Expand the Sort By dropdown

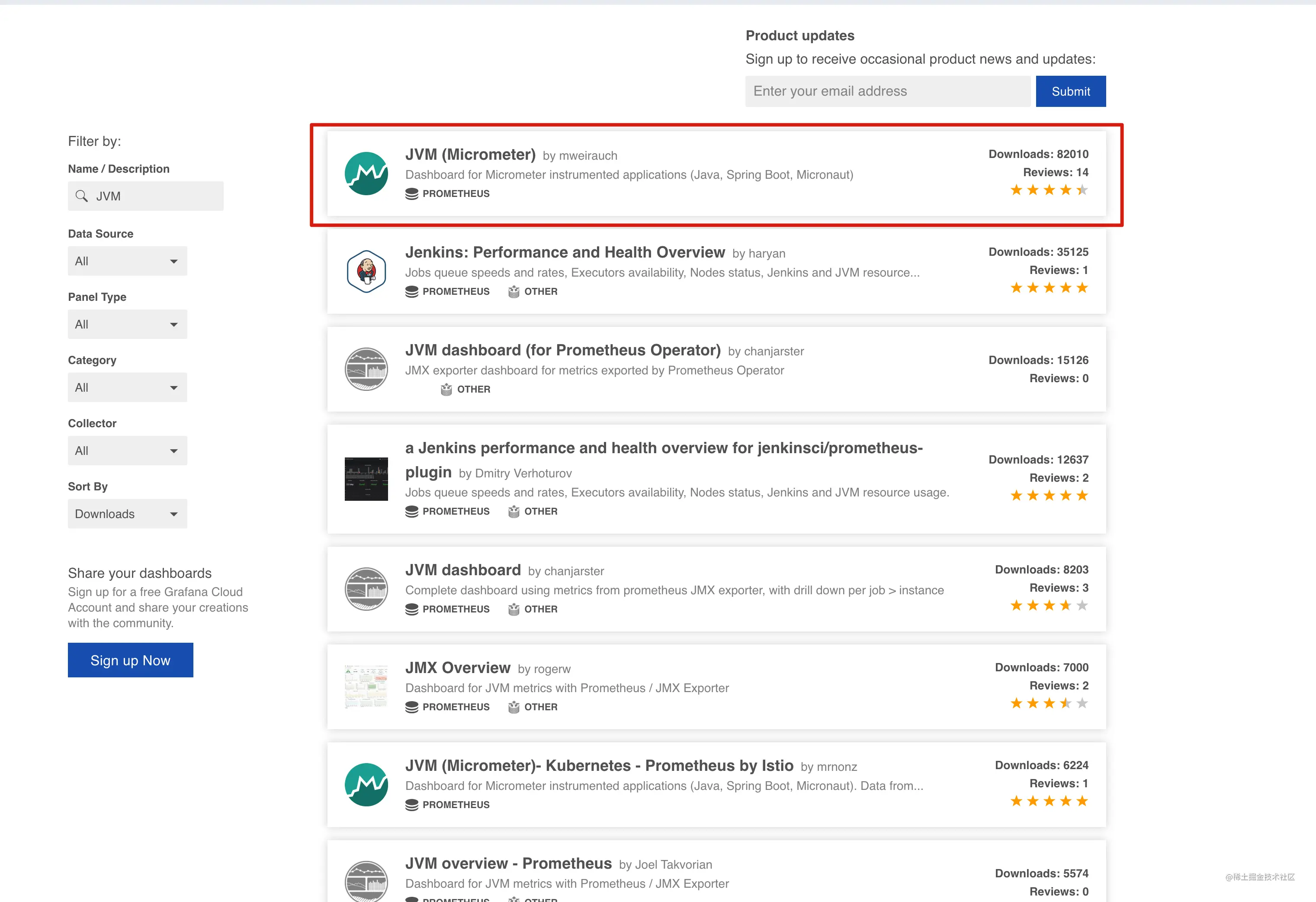pyautogui.click(x=126, y=514)
